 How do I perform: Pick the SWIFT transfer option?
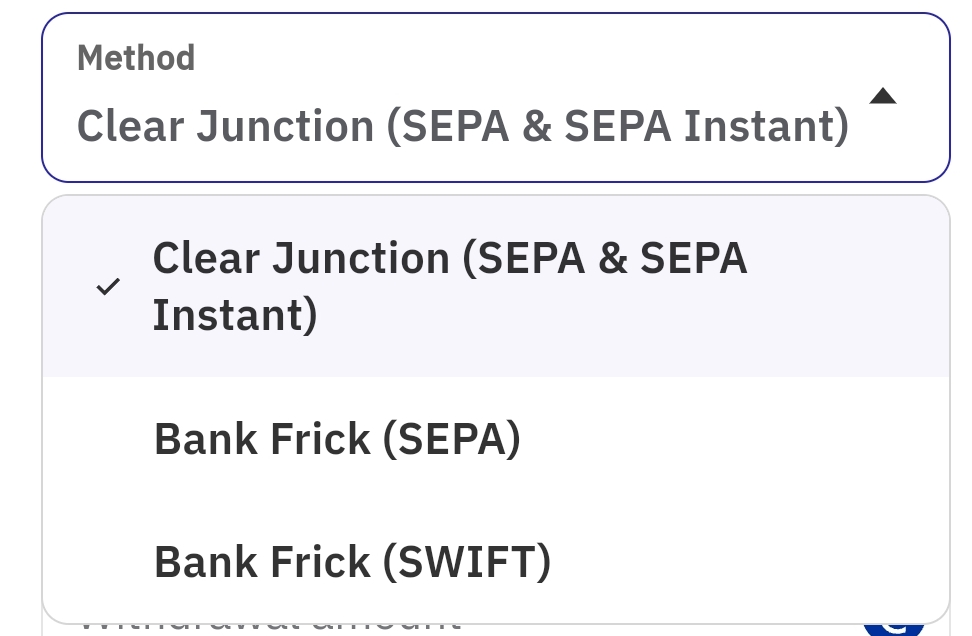[496, 562]
